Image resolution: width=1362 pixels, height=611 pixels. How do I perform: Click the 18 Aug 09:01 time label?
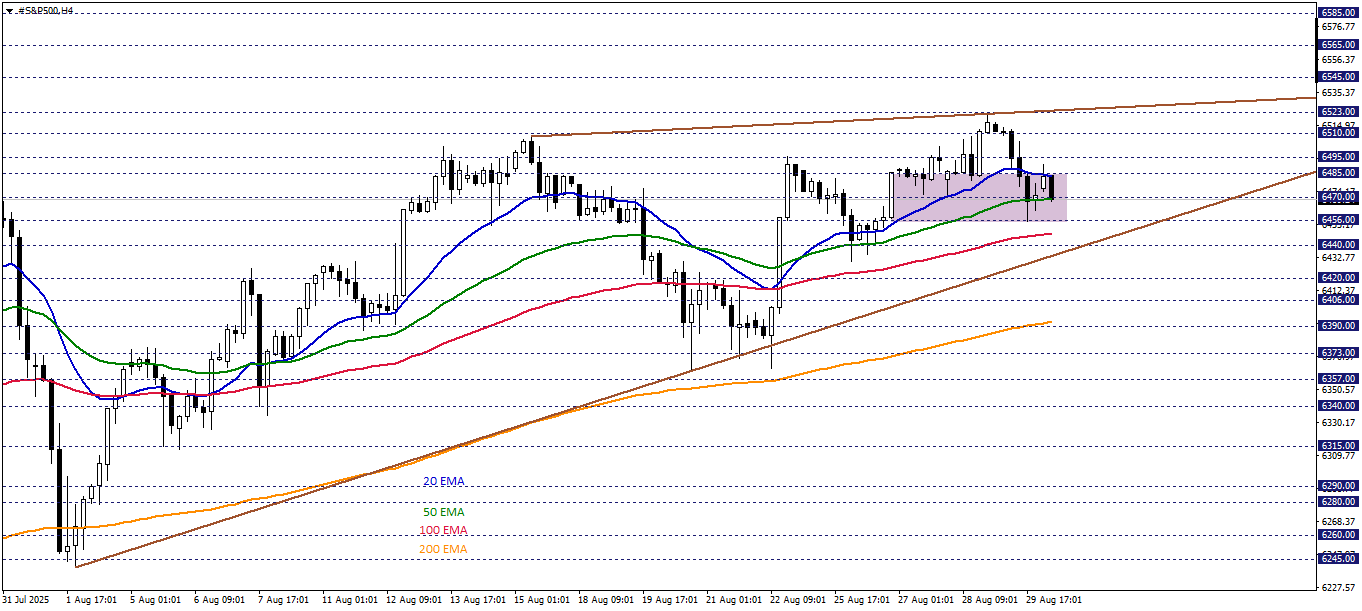[x=605, y=600]
